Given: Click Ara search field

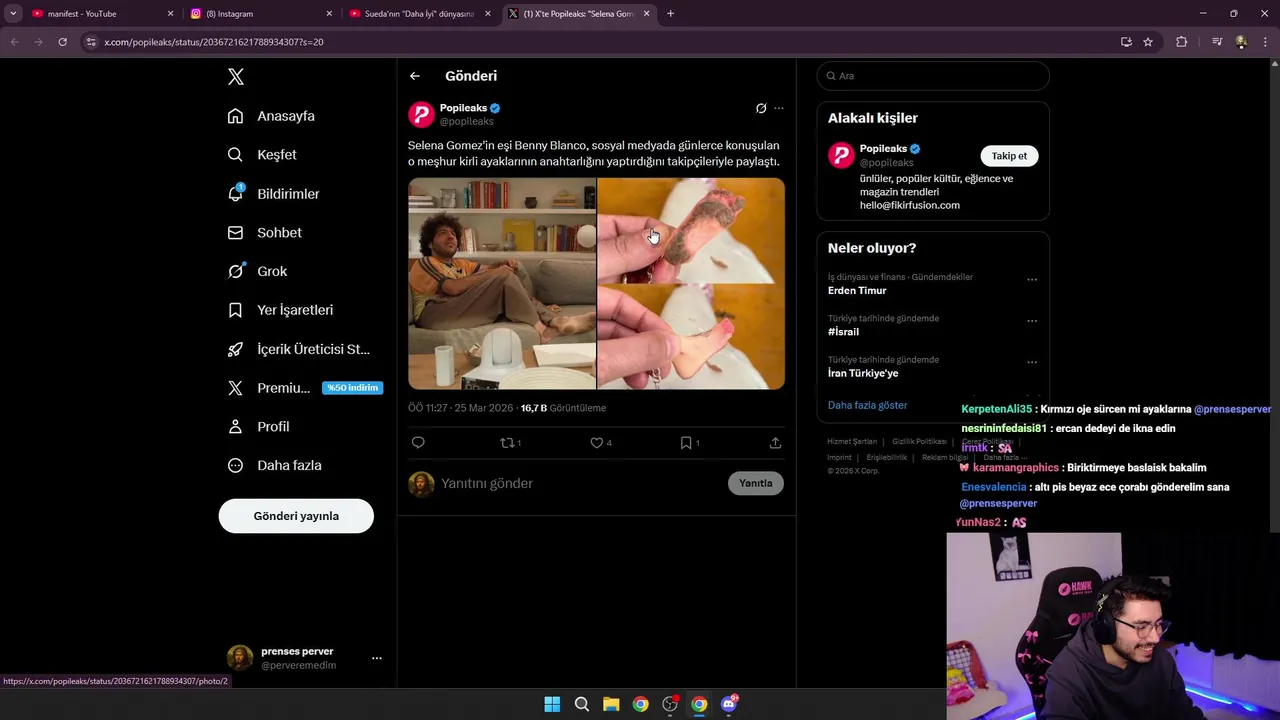Looking at the screenshot, I should 933,76.
